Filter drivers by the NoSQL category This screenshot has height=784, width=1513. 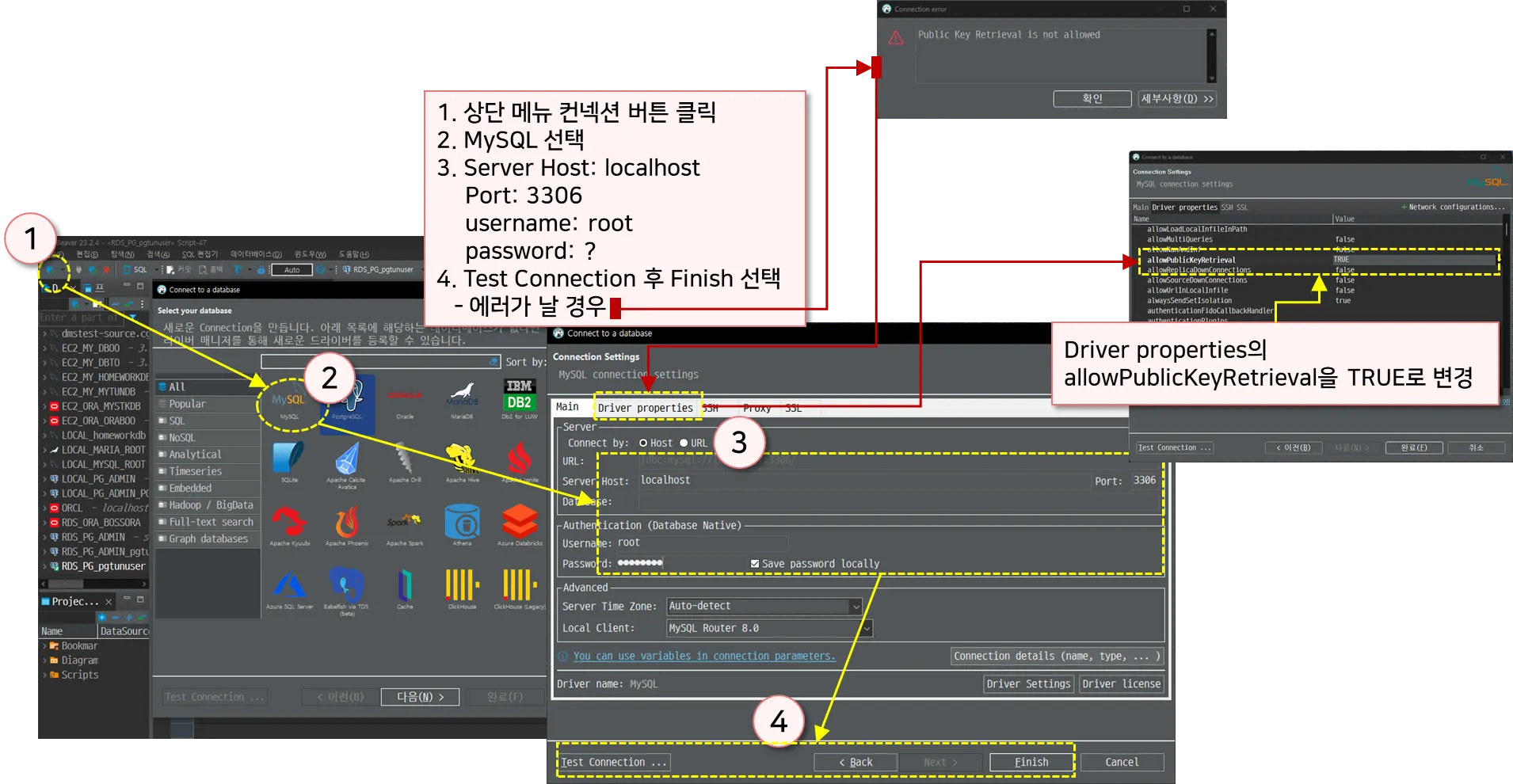[208, 438]
